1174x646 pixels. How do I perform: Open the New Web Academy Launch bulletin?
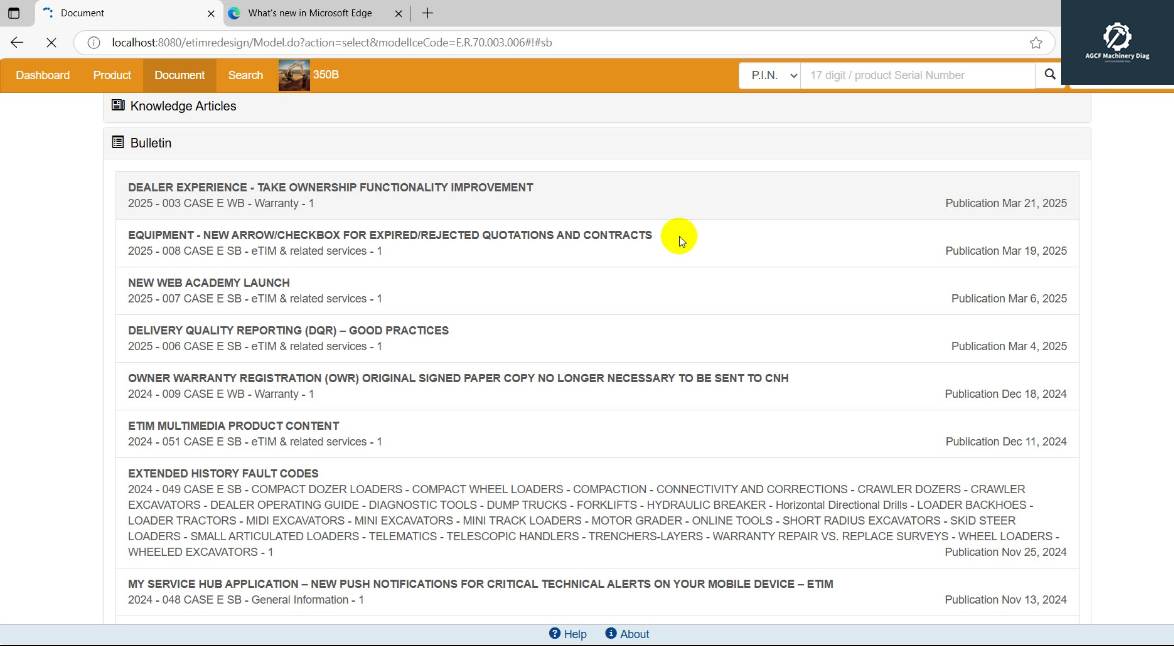pyautogui.click(x=209, y=283)
